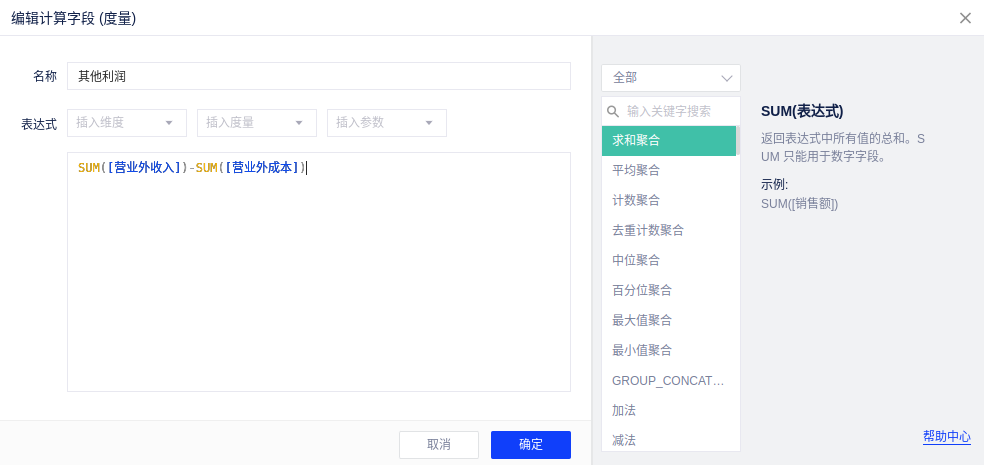
Task: Close the edit calculated field dialog
Action: point(965,18)
